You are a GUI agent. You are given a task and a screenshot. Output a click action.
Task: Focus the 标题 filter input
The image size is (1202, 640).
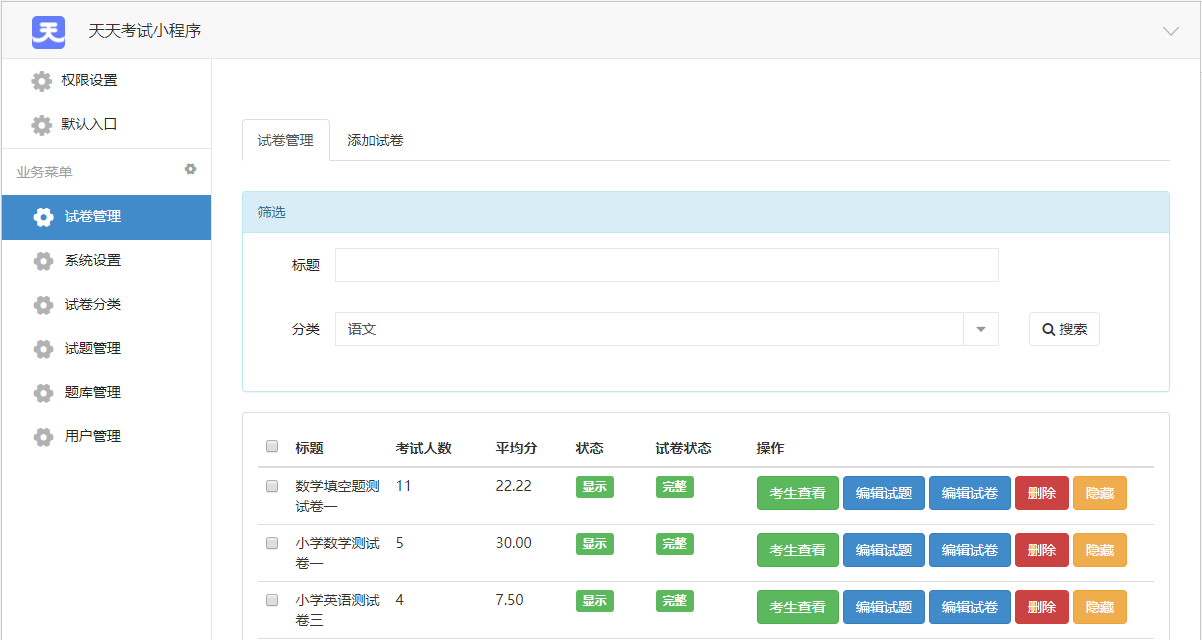point(666,265)
